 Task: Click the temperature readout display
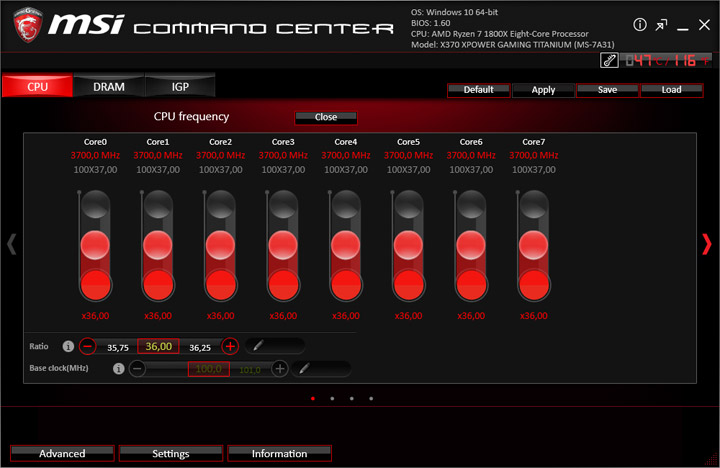(666, 60)
